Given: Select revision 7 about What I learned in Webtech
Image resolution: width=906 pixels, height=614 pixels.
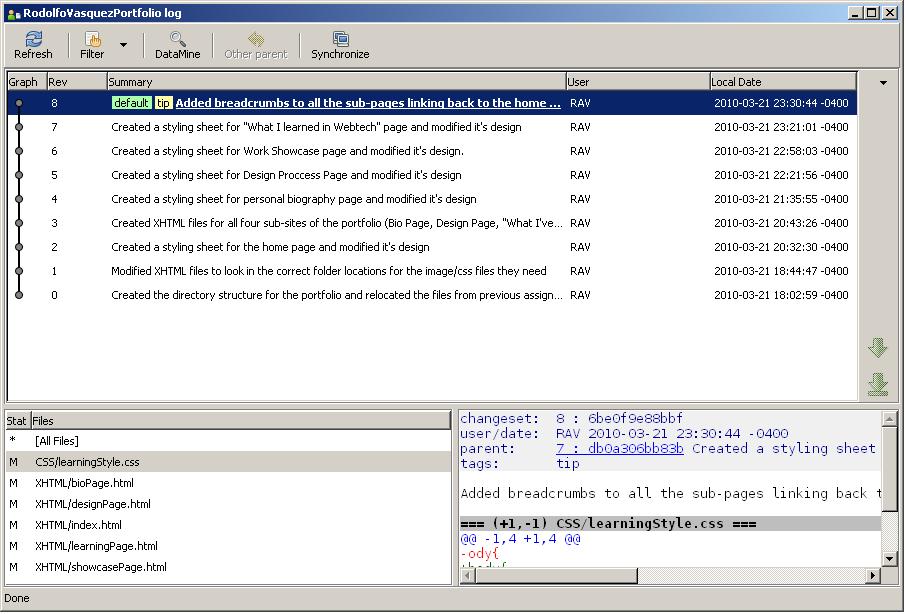Looking at the screenshot, I should click(432, 127).
